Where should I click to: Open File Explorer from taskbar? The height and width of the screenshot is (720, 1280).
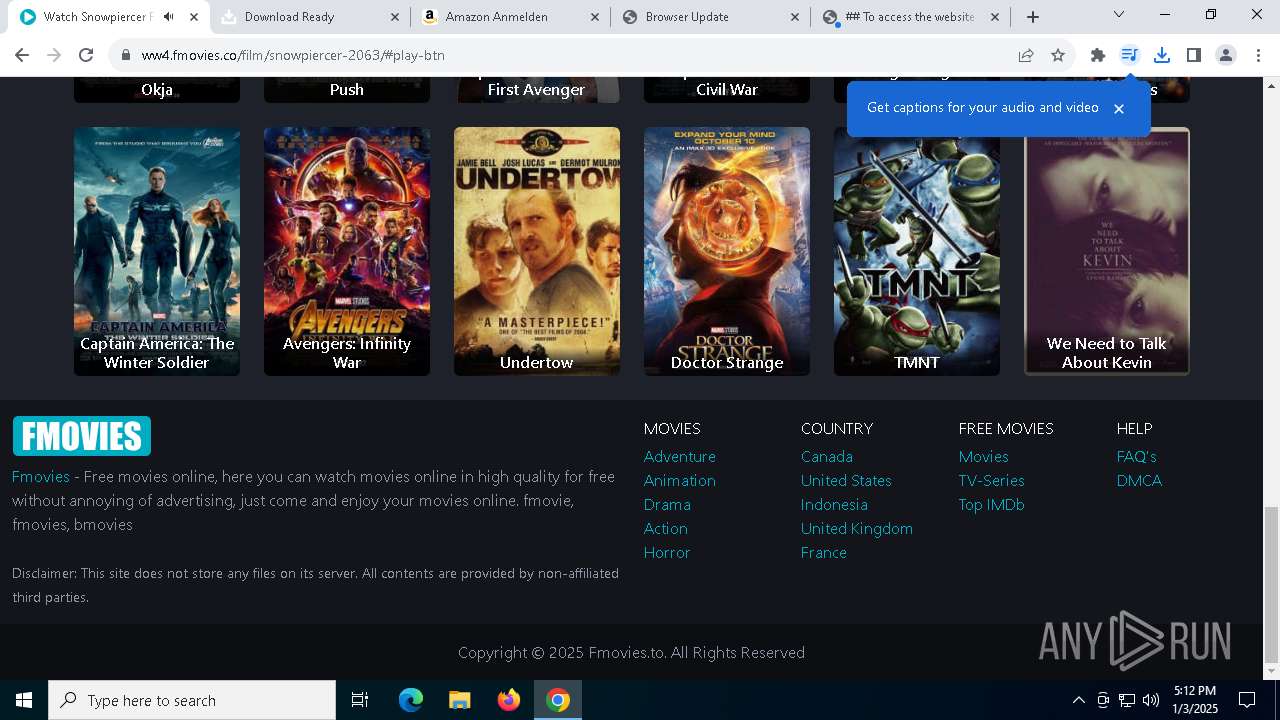coord(460,700)
